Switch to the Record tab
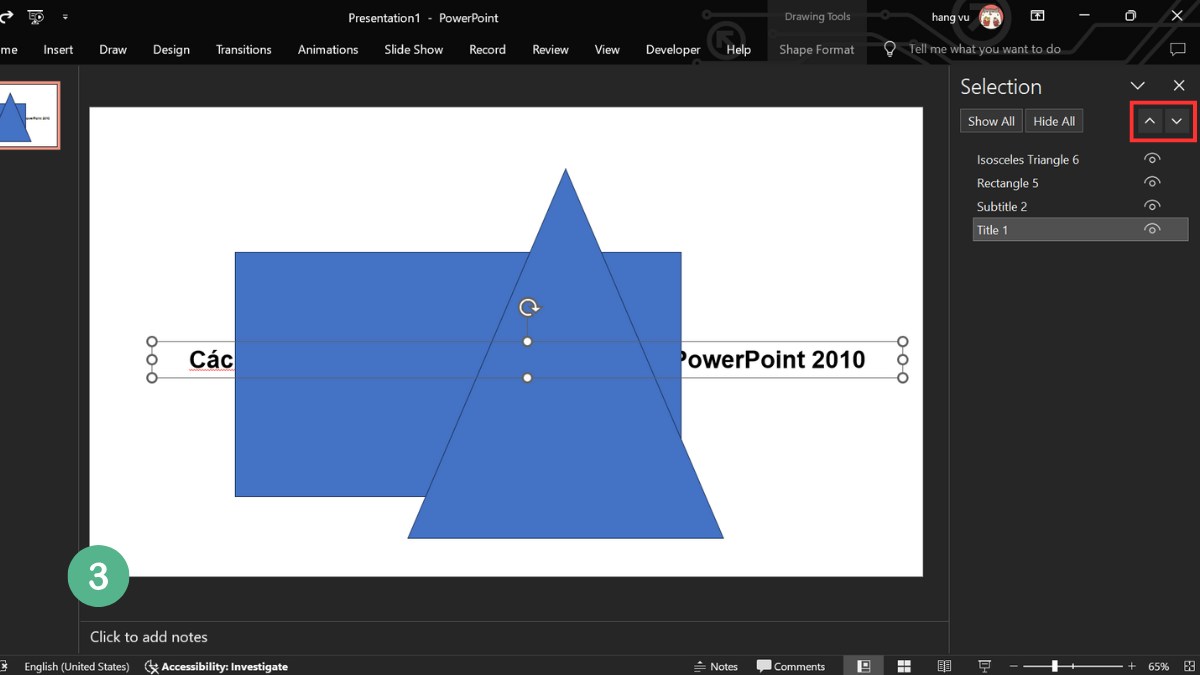Image resolution: width=1200 pixels, height=675 pixels. tap(487, 49)
